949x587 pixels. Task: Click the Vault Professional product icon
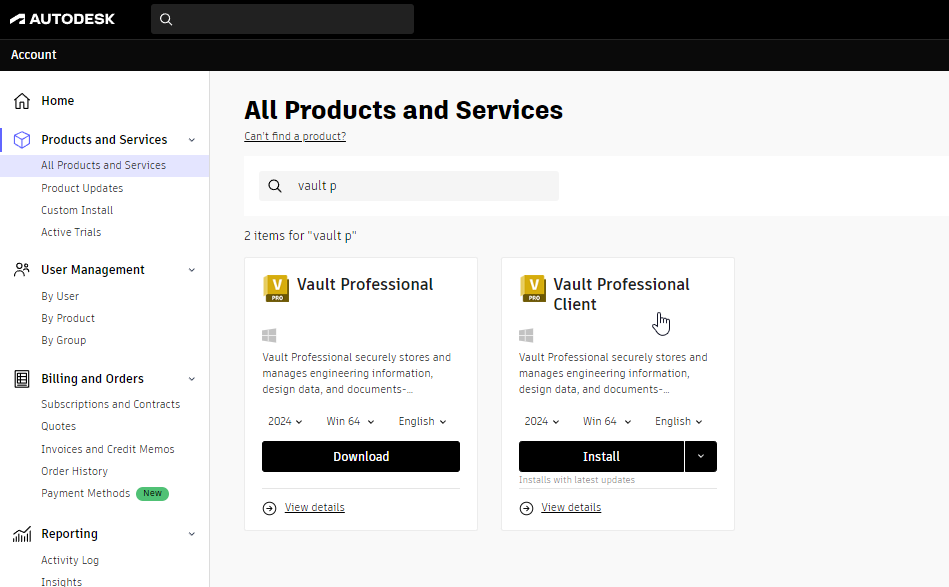[276, 288]
